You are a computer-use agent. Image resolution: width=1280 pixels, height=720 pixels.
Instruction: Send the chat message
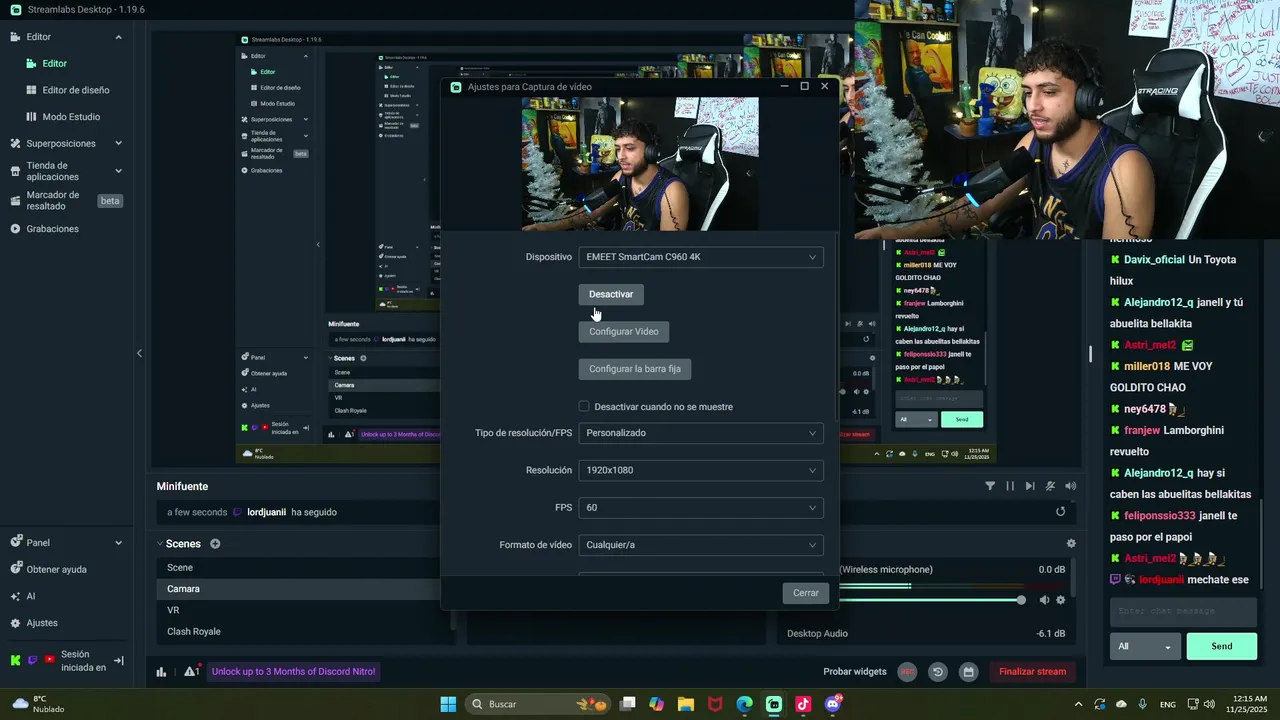1222,646
